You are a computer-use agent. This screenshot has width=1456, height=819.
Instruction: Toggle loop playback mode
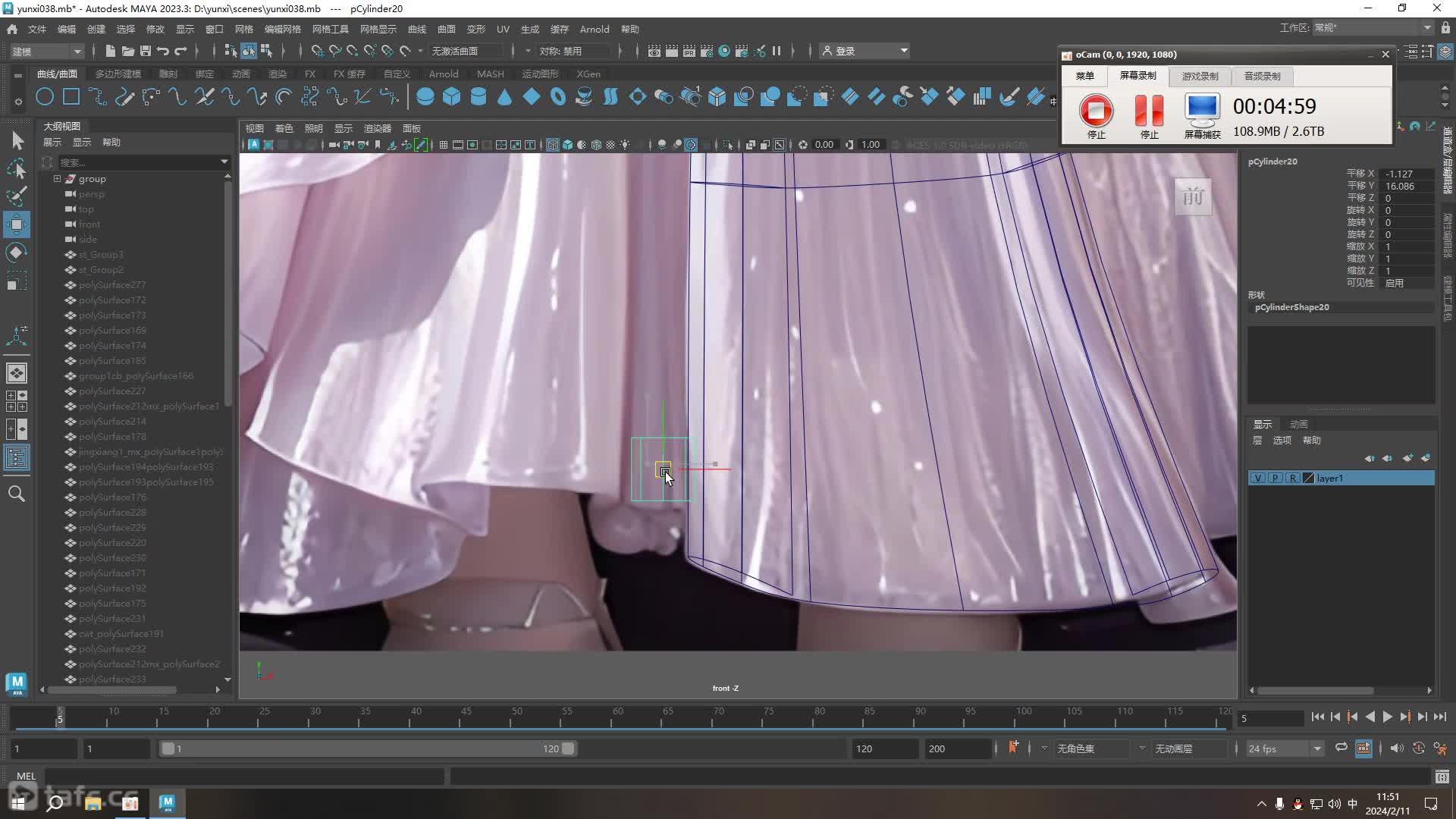[1341, 748]
